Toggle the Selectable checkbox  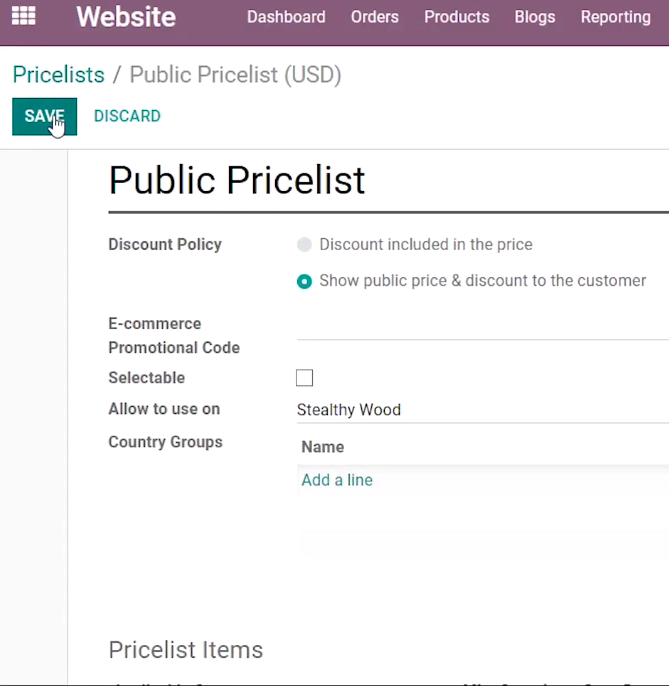305,378
